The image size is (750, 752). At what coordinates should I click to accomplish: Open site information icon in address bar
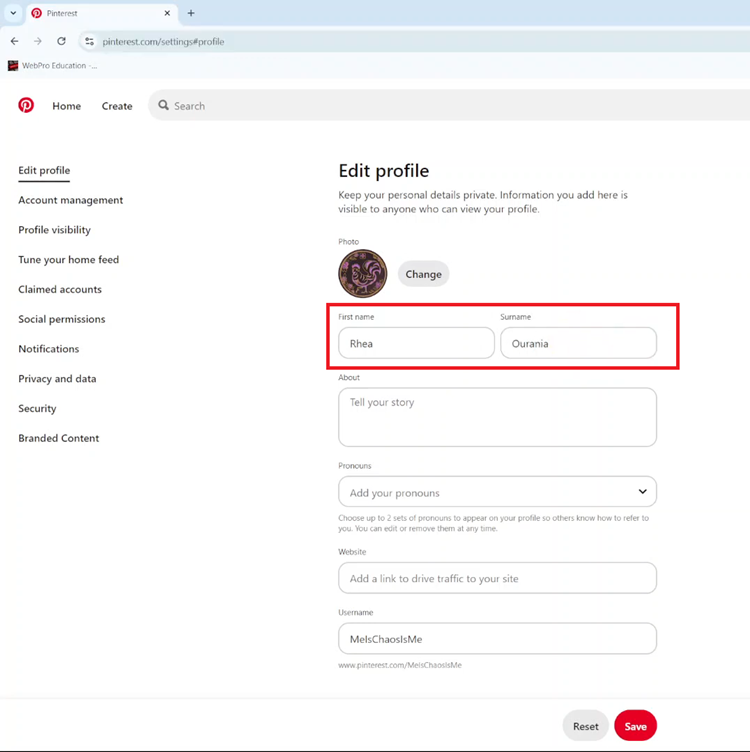tap(89, 41)
